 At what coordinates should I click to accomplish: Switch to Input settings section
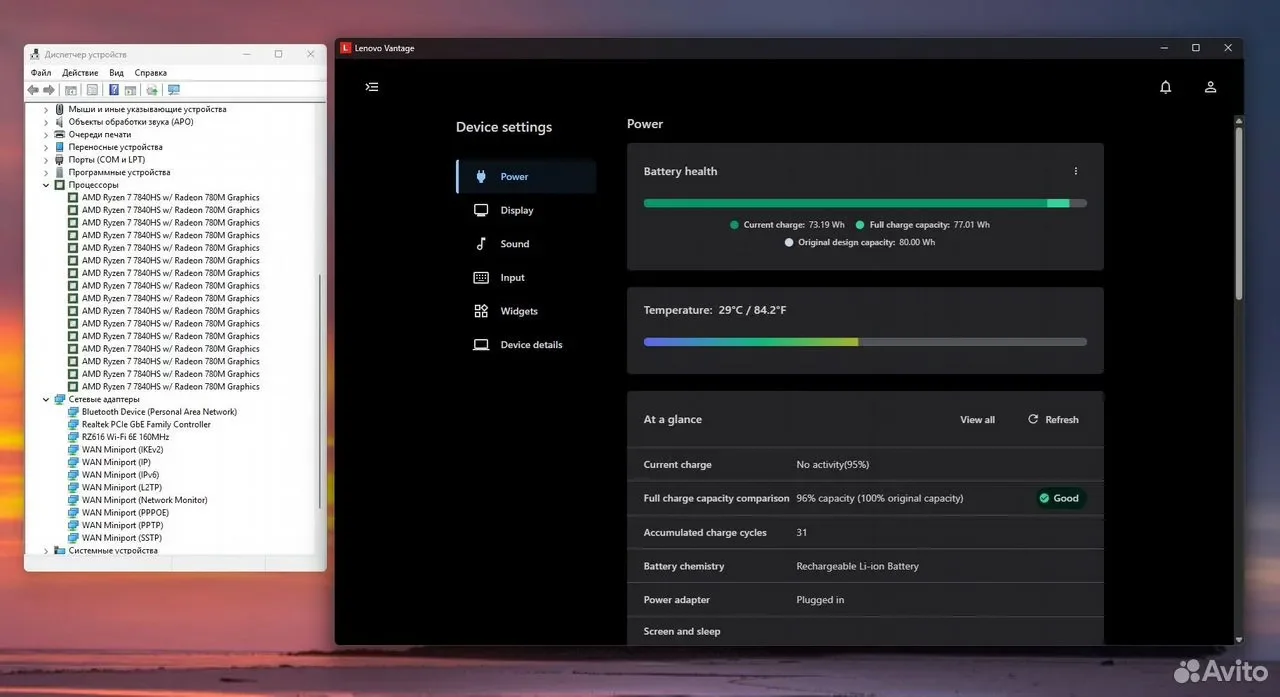coord(526,278)
